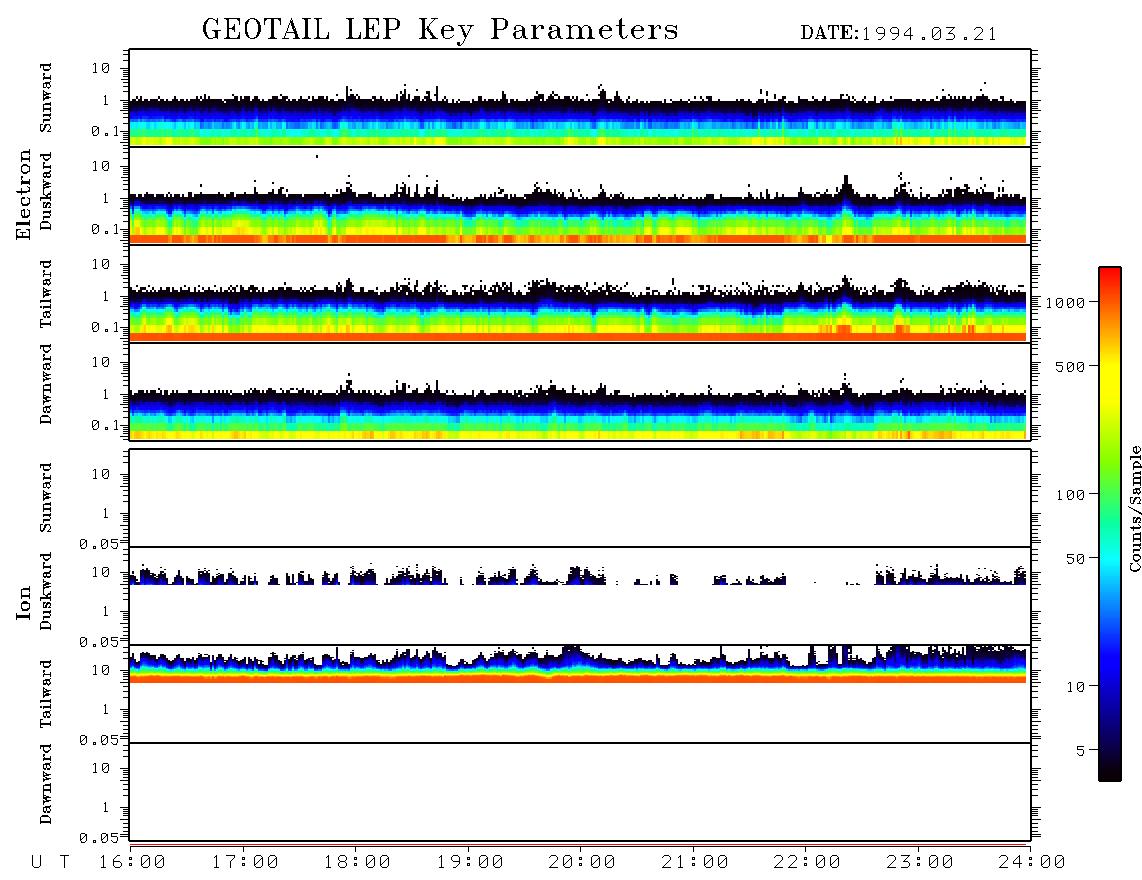Click the 10 tick of Electron Duskward axis

101,166
